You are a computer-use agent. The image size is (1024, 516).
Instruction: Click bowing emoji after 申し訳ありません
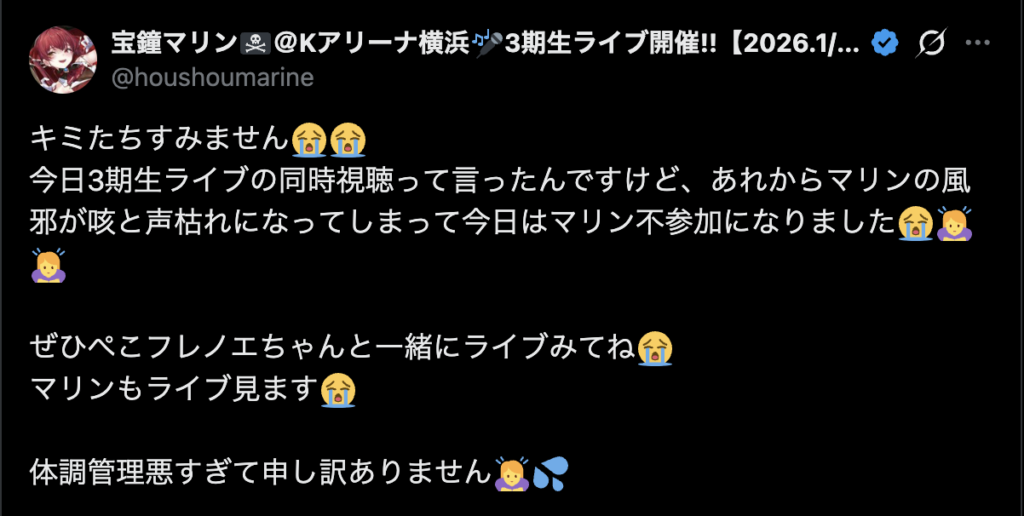click(511, 474)
